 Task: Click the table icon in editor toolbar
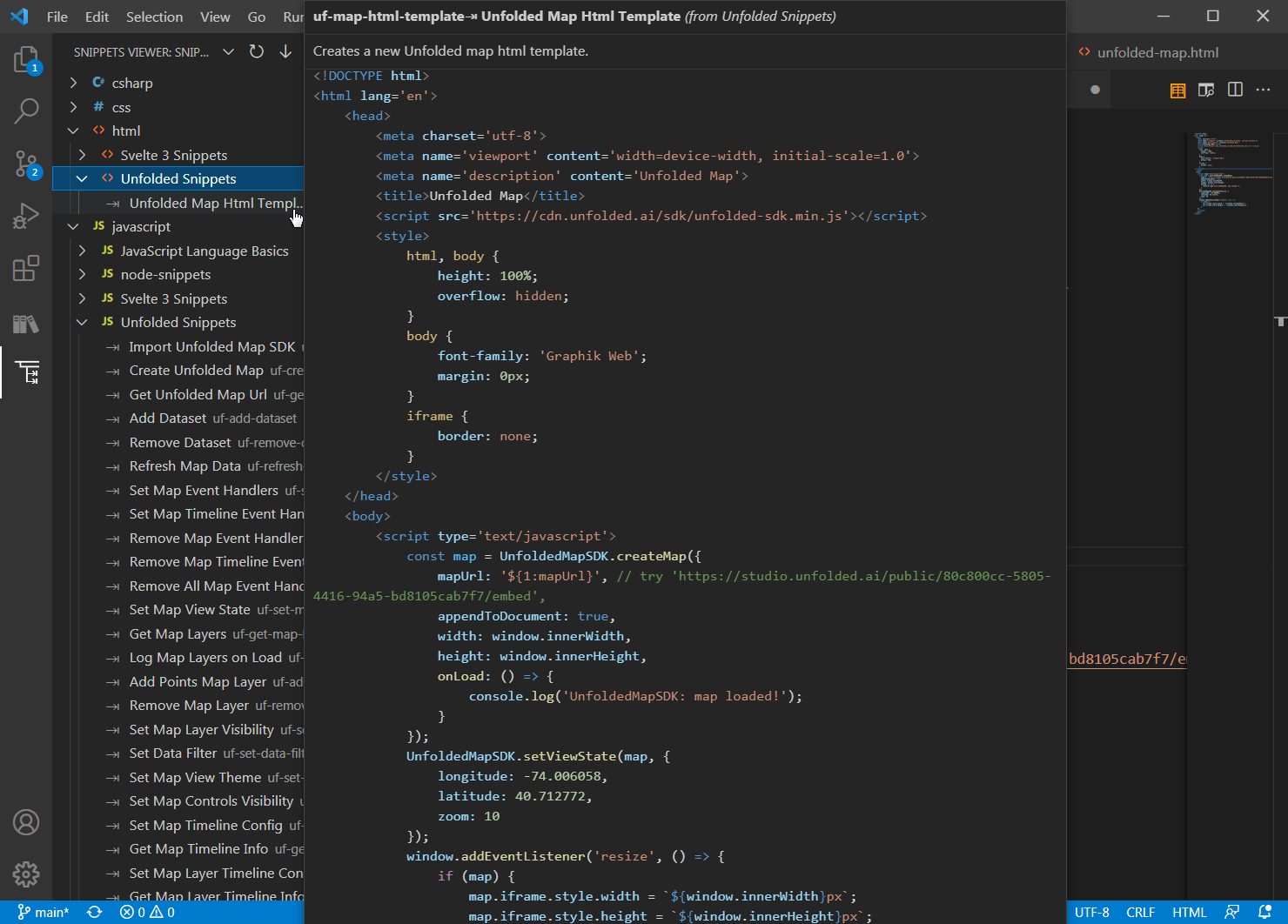coord(1177,90)
